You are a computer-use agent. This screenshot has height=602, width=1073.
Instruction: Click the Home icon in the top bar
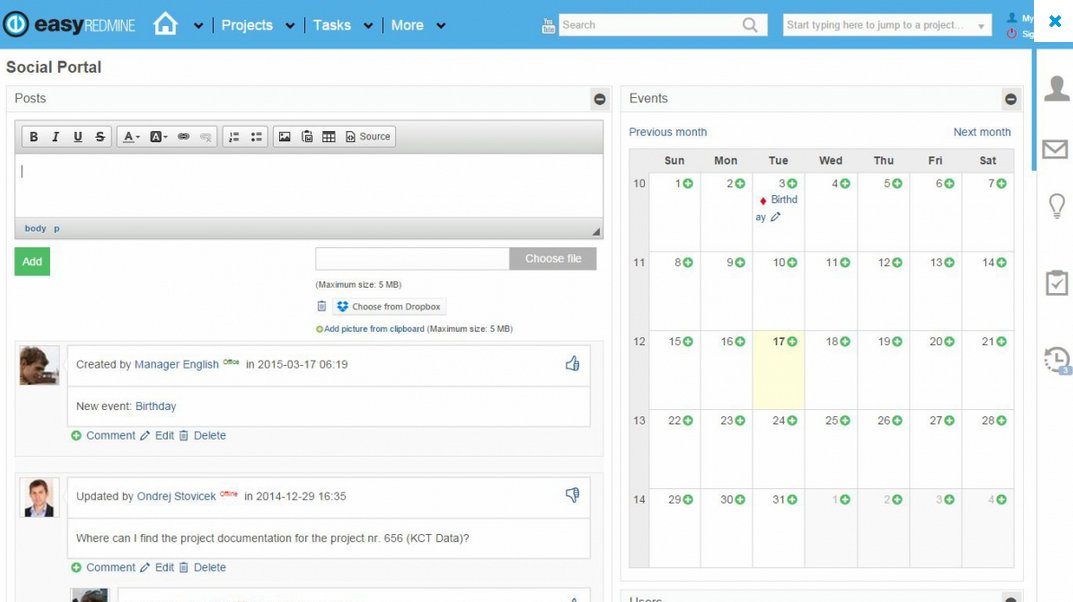click(x=165, y=24)
